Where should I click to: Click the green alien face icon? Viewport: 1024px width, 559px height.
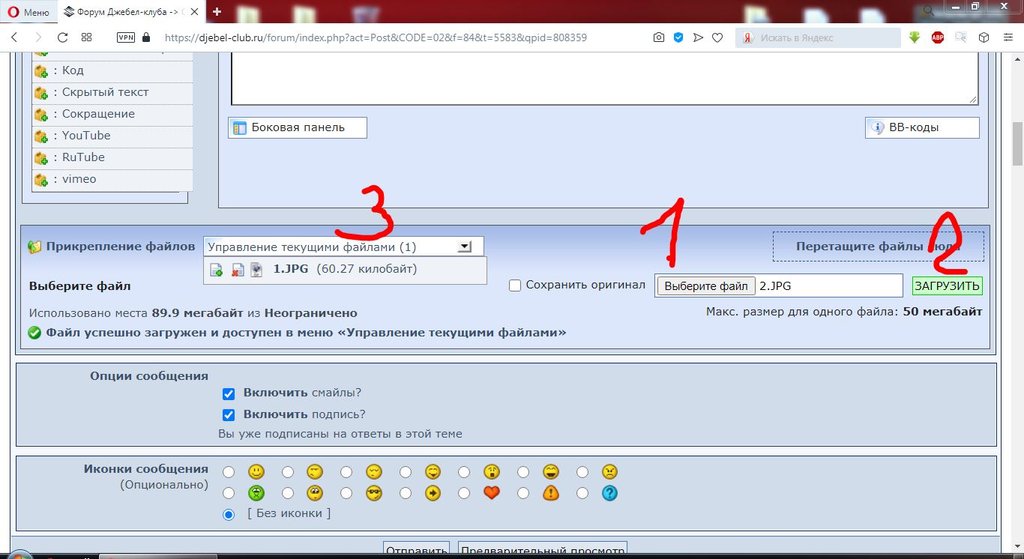256,493
